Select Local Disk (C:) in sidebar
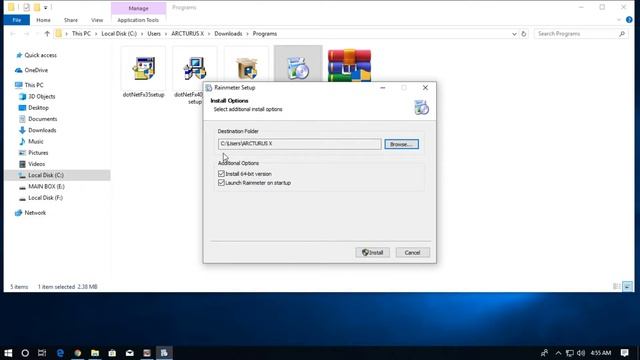This screenshot has height=360, width=640. coord(57,175)
